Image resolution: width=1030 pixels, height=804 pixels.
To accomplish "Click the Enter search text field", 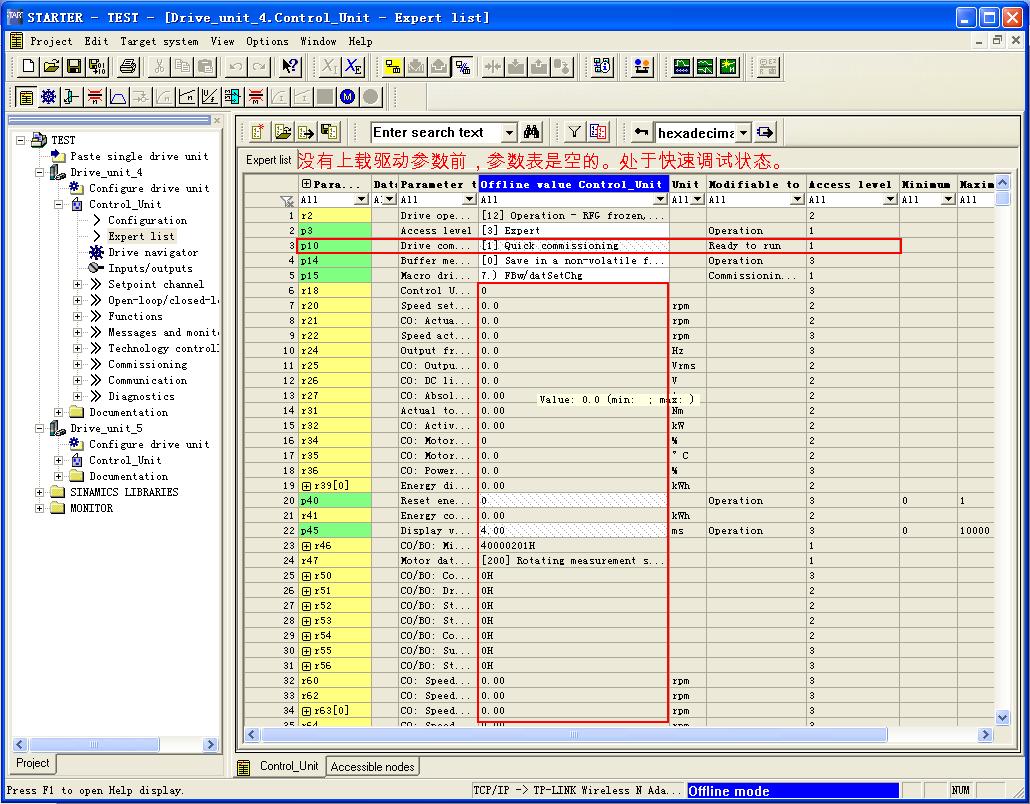I will point(434,132).
